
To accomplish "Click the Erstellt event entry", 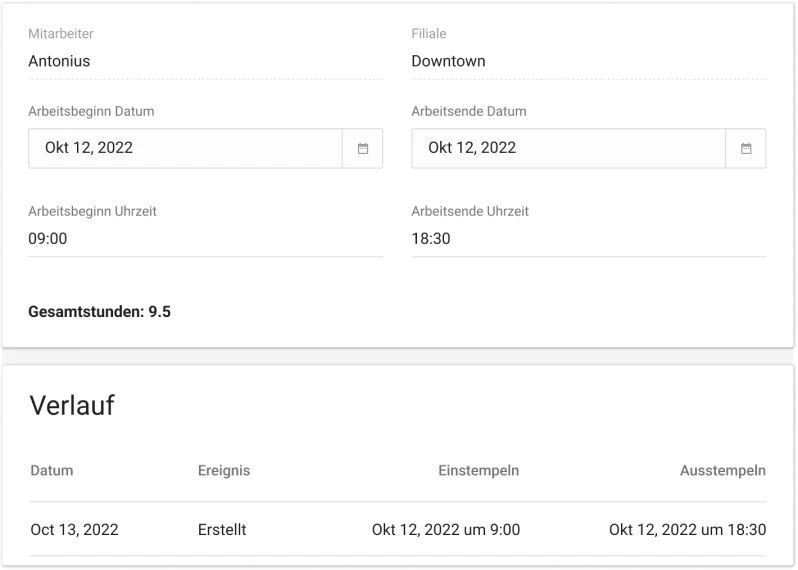I will pyautogui.click(x=222, y=530).
